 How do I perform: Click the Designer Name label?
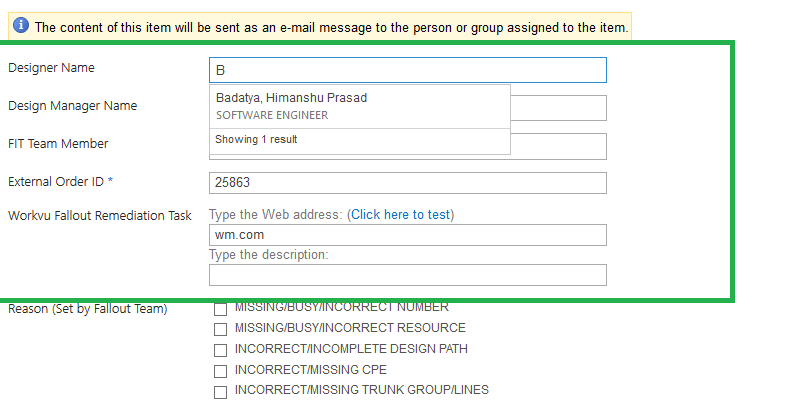pos(51,68)
